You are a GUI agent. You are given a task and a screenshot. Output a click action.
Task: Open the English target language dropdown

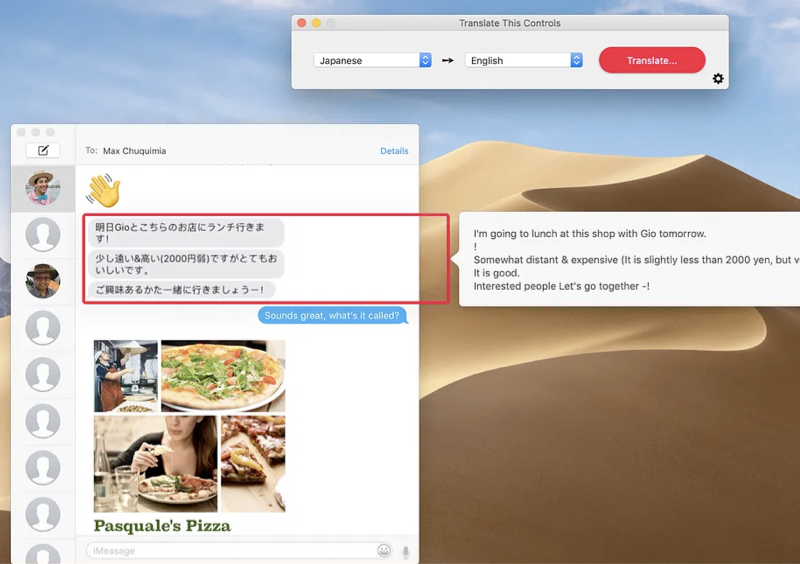523,60
